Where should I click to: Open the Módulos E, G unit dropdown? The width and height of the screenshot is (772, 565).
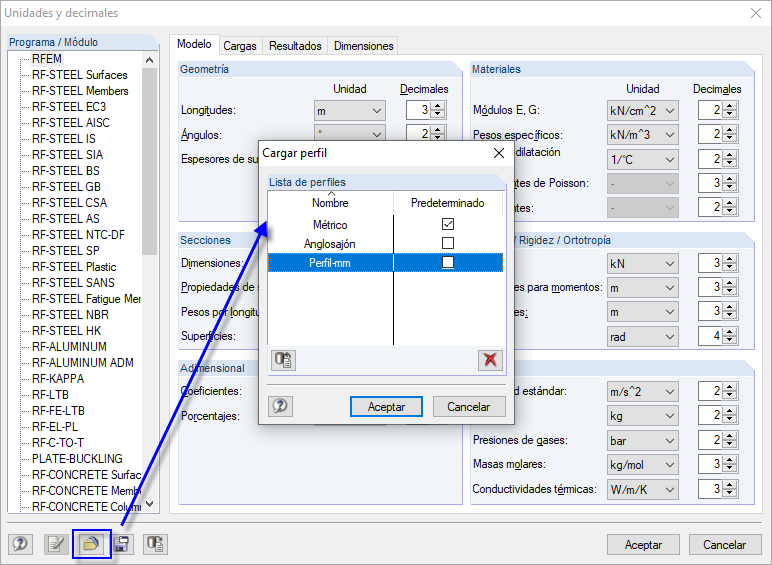[x=643, y=110]
